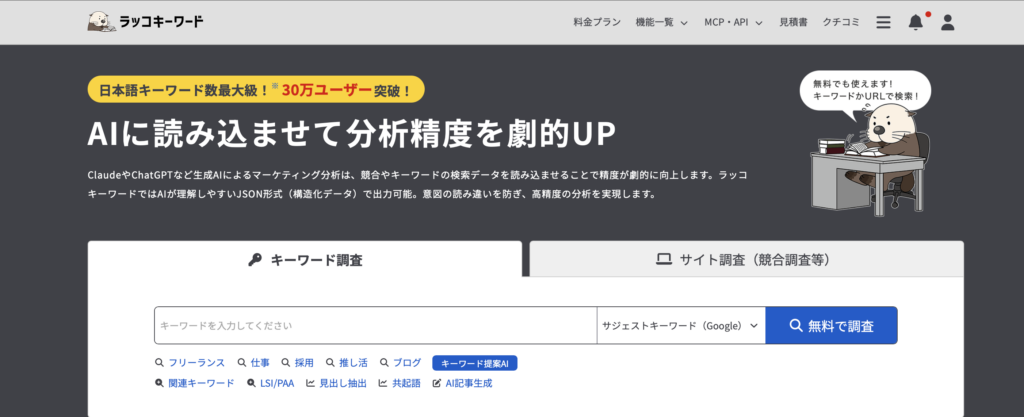Open the 共起語 link

coord(406,383)
